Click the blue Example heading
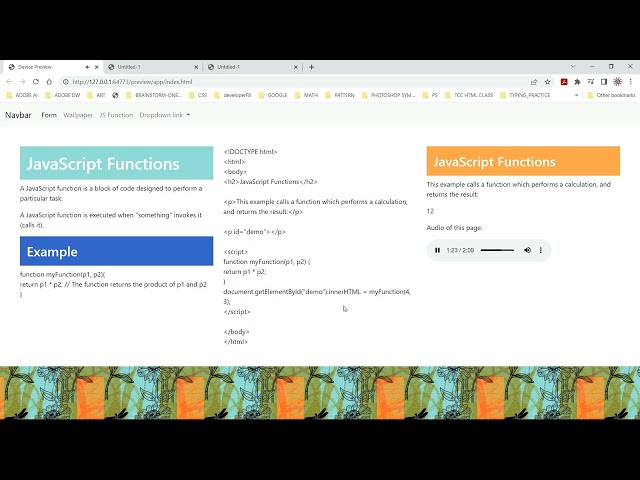640x480 pixels. [116, 251]
